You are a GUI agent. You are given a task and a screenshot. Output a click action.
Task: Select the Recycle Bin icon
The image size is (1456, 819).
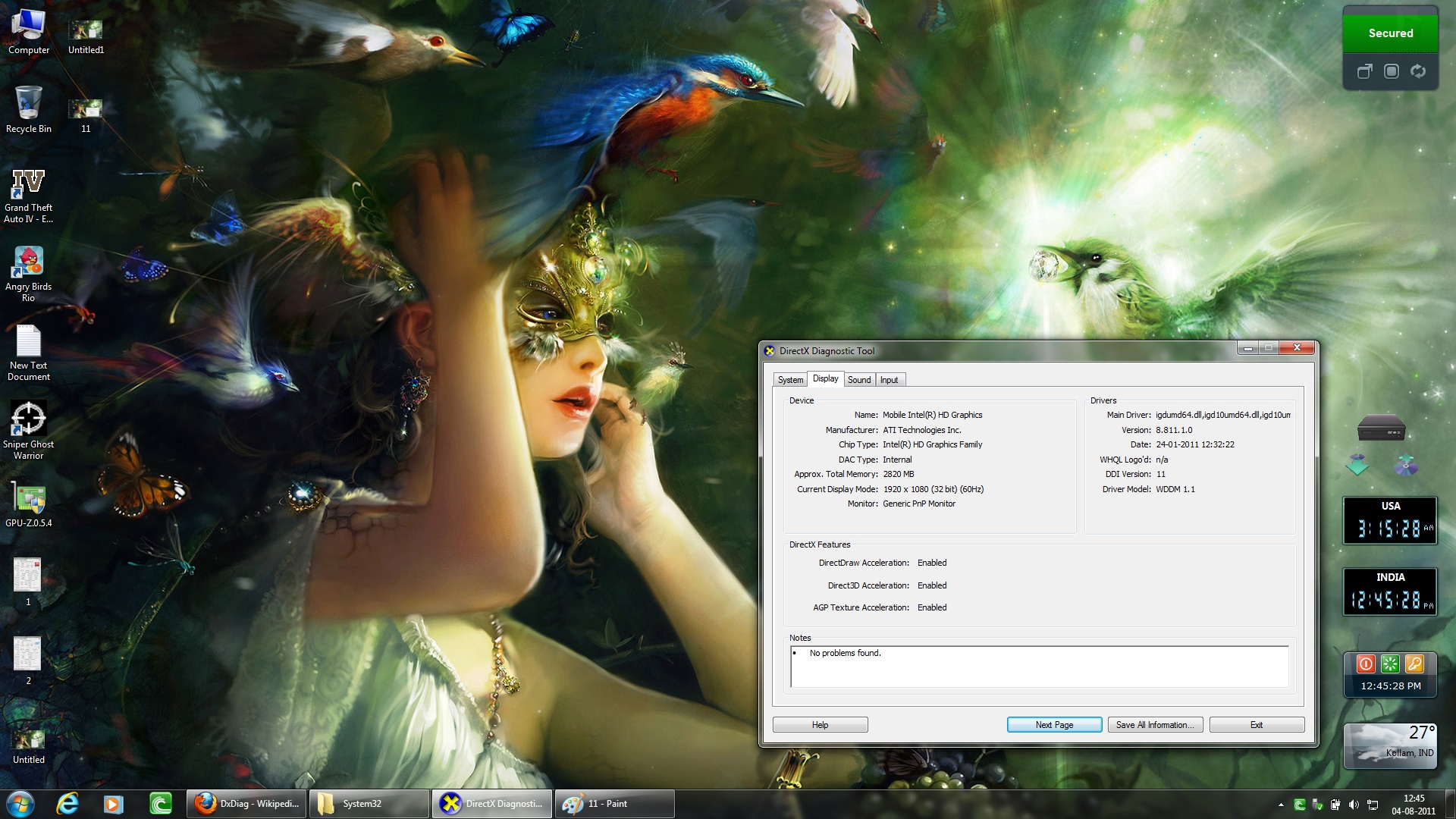29,110
